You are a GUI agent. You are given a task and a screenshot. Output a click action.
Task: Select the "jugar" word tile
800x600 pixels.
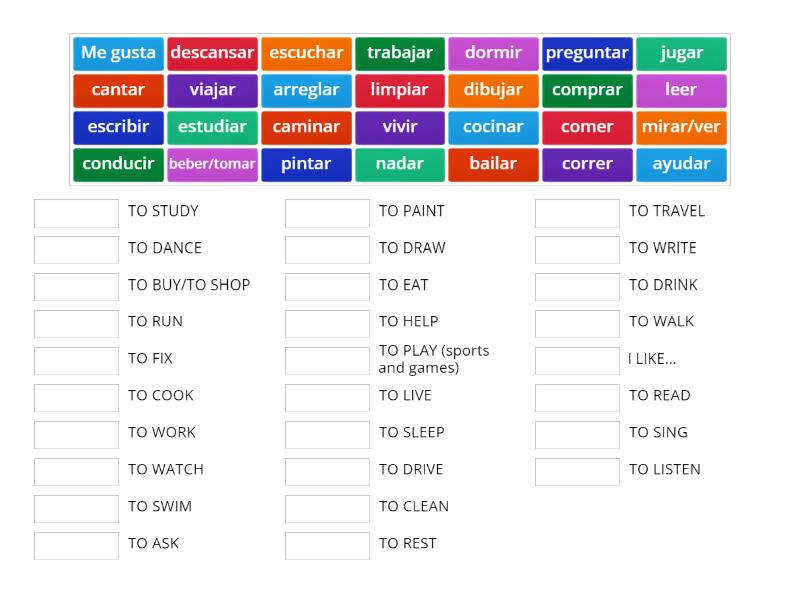(681, 53)
